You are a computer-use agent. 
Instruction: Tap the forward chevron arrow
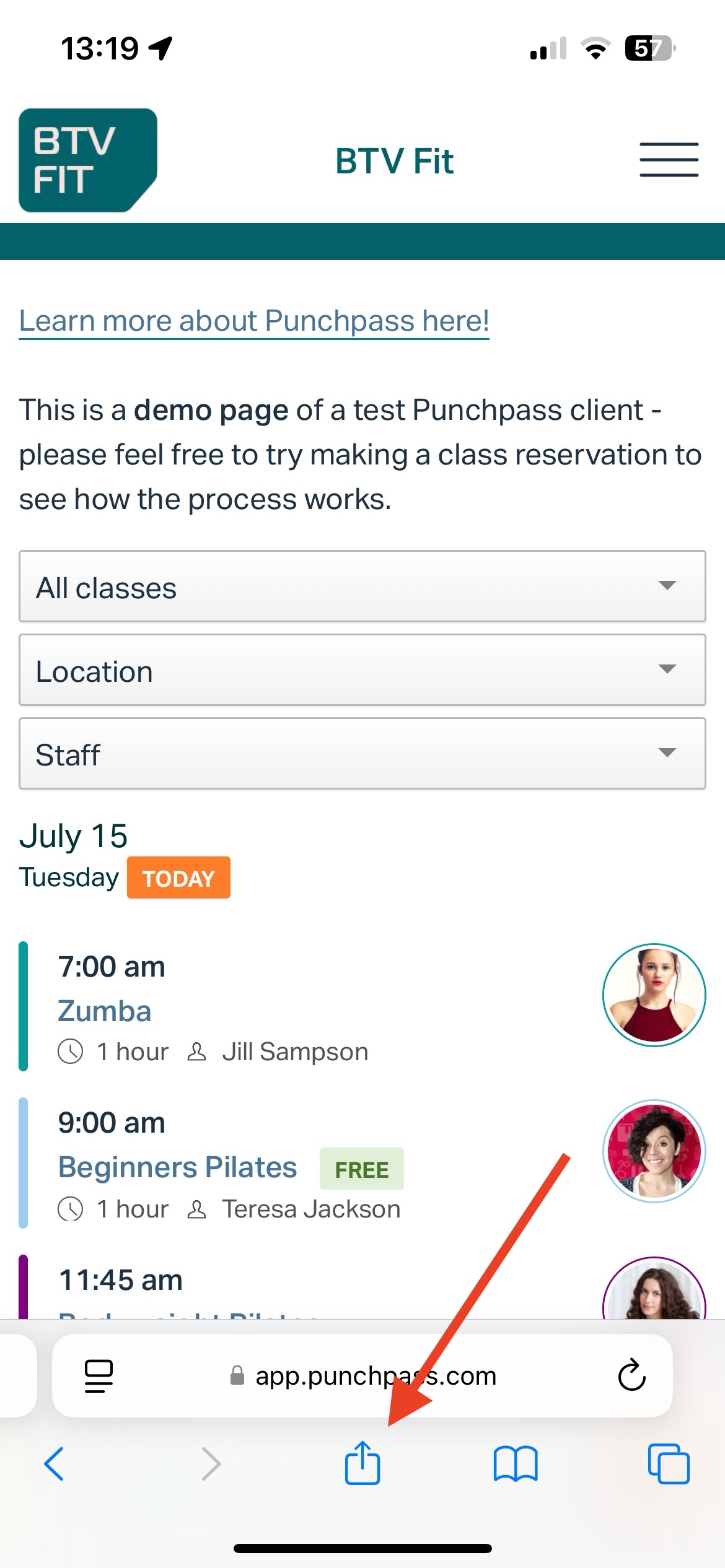(211, 1464)
